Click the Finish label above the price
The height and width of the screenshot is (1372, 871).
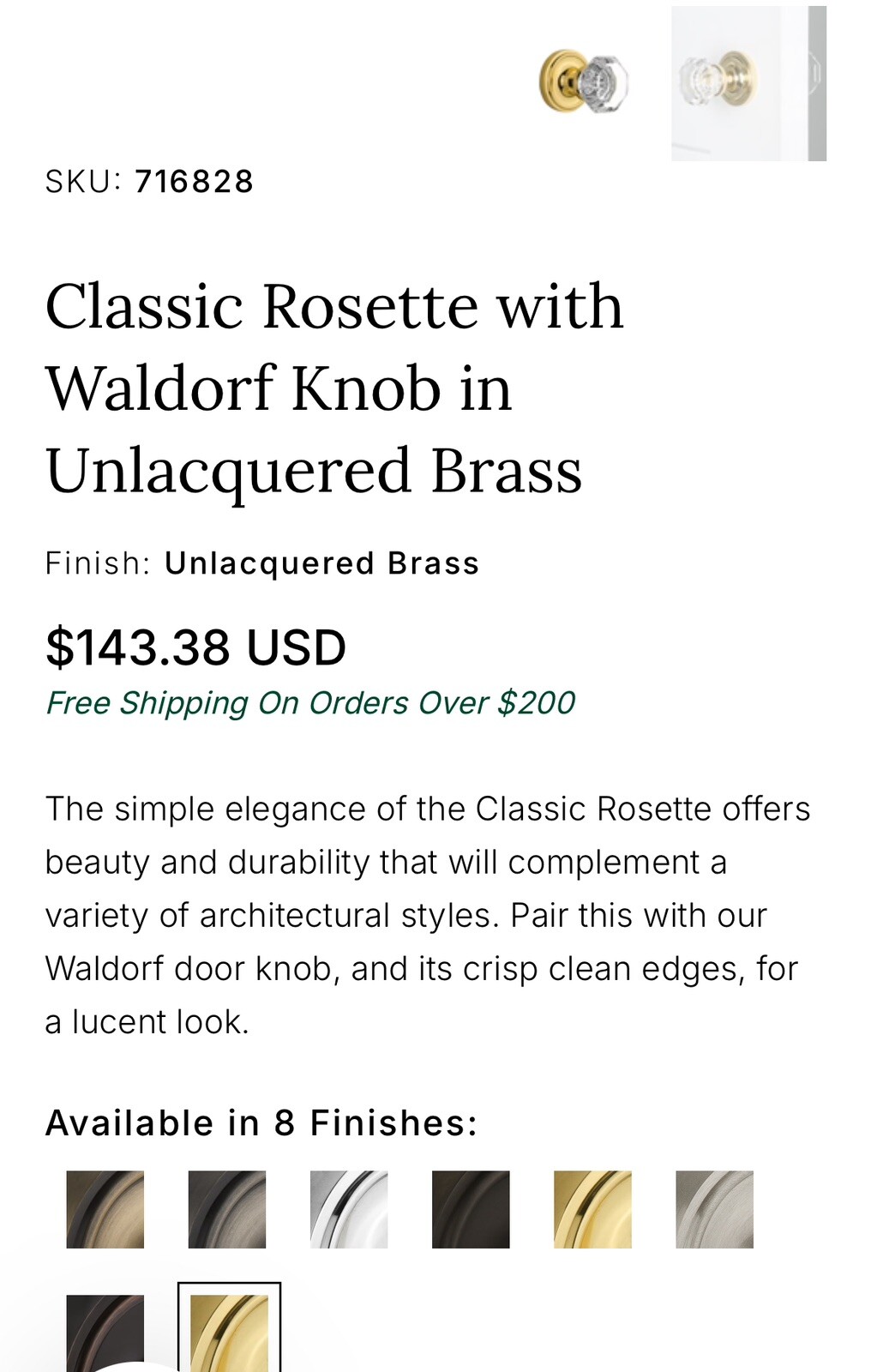[97, 563]
